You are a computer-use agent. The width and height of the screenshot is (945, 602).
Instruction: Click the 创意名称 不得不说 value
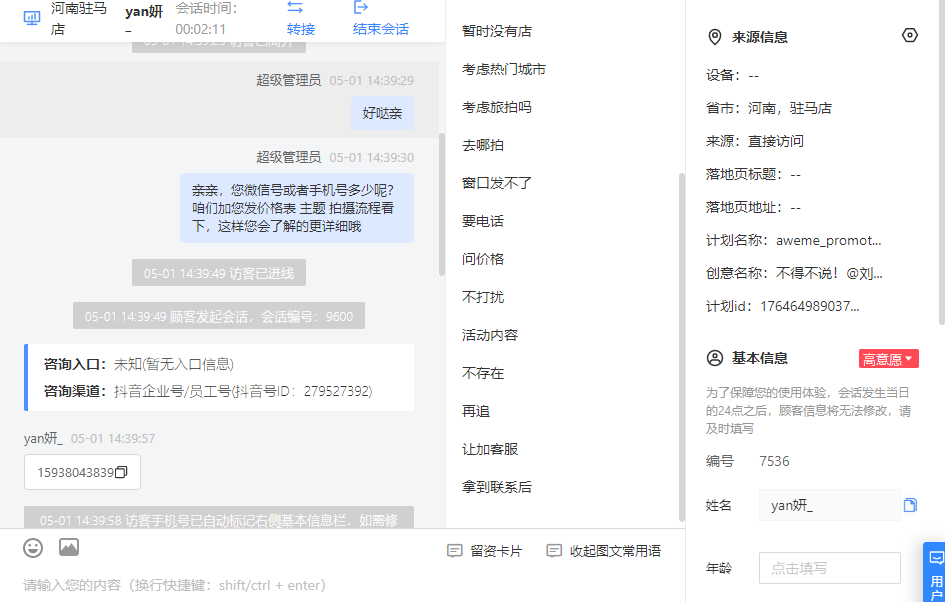click(x=829, y=274)
